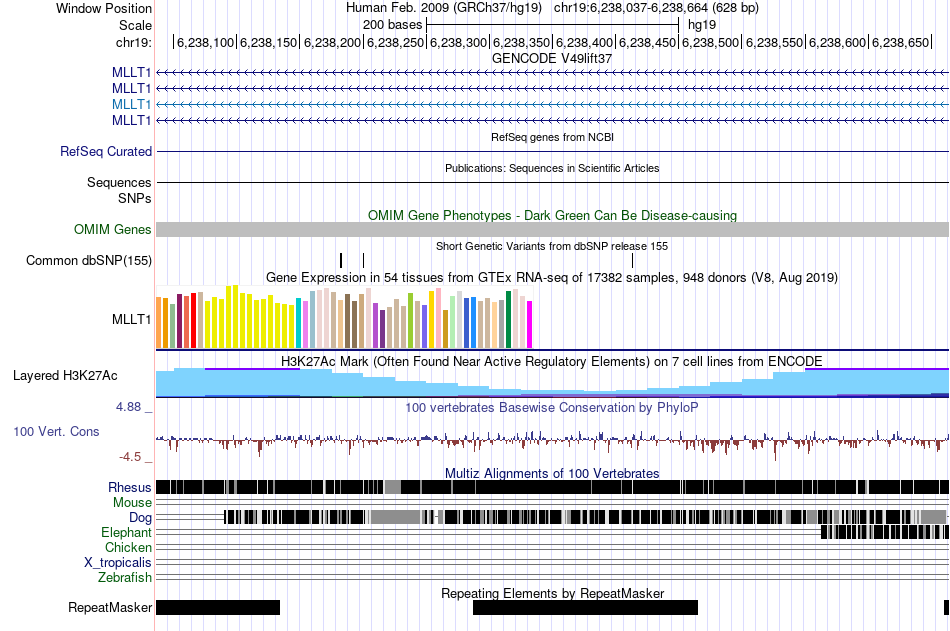The image size is (950, 631).
Task: Click the GENCODE V49lift37 track title
Action: coord(552,59)
